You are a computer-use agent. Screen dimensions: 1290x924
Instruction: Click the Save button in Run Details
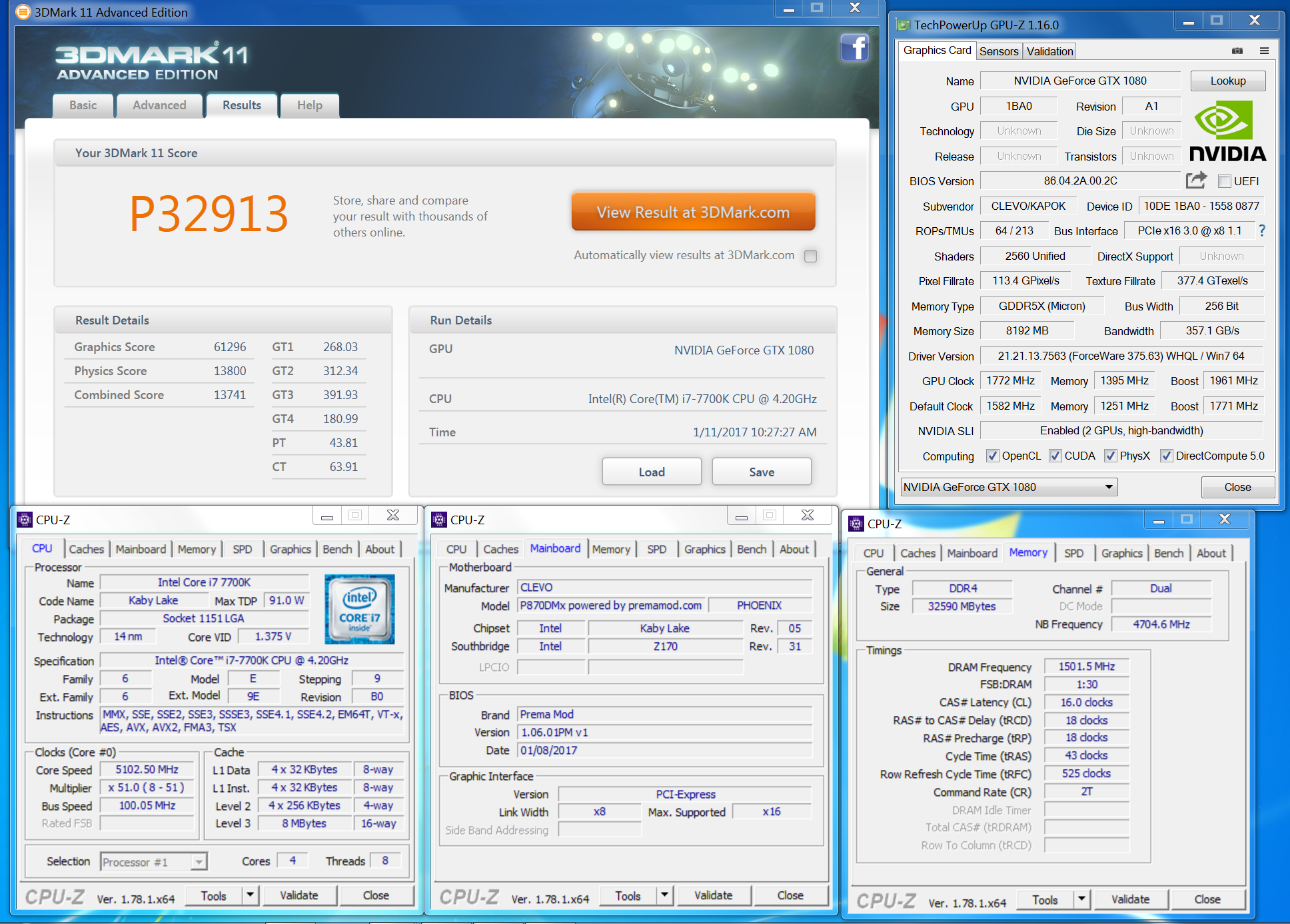coord(762,472)
